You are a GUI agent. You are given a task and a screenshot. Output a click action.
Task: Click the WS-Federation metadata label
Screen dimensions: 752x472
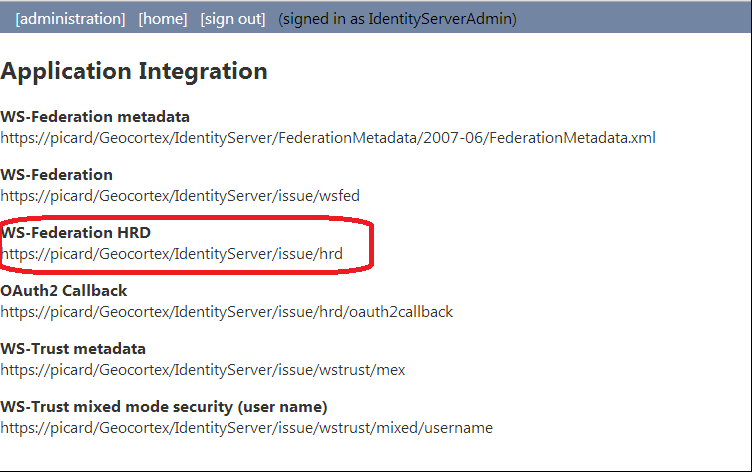pyautogui.click(x=95, y=117)
